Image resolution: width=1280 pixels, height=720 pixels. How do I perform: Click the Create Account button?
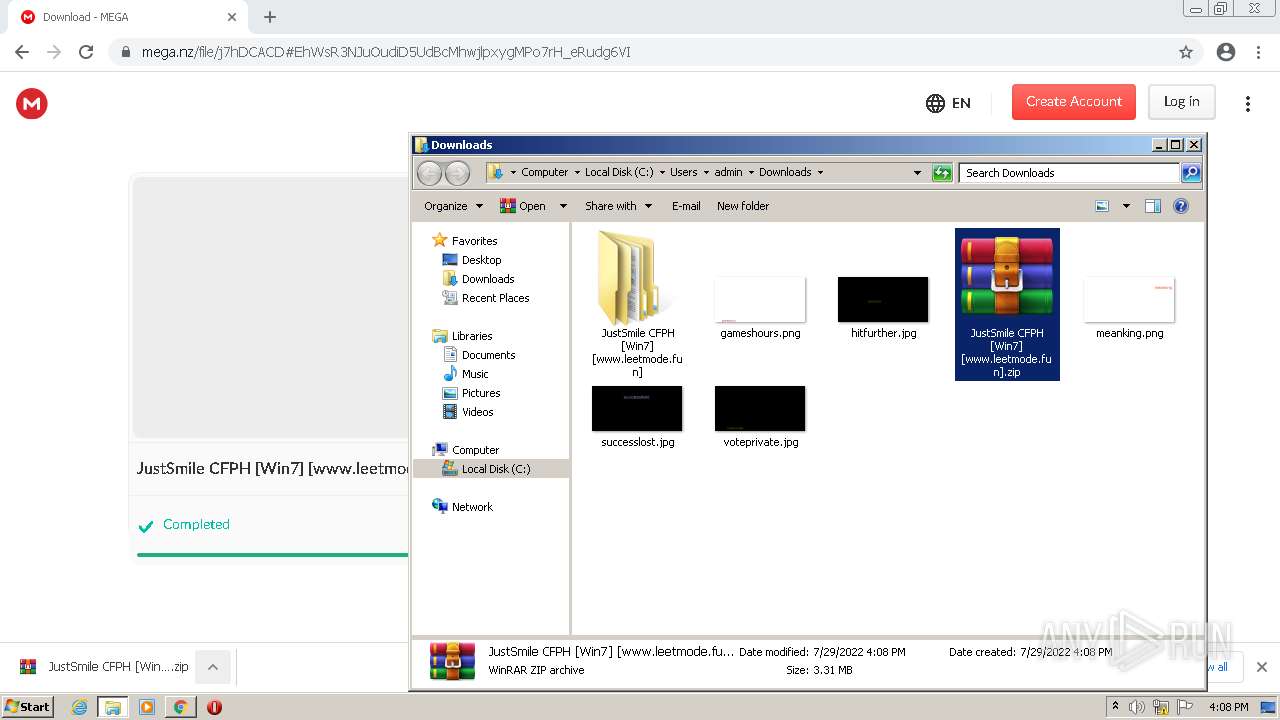[x=1074, y=102]
